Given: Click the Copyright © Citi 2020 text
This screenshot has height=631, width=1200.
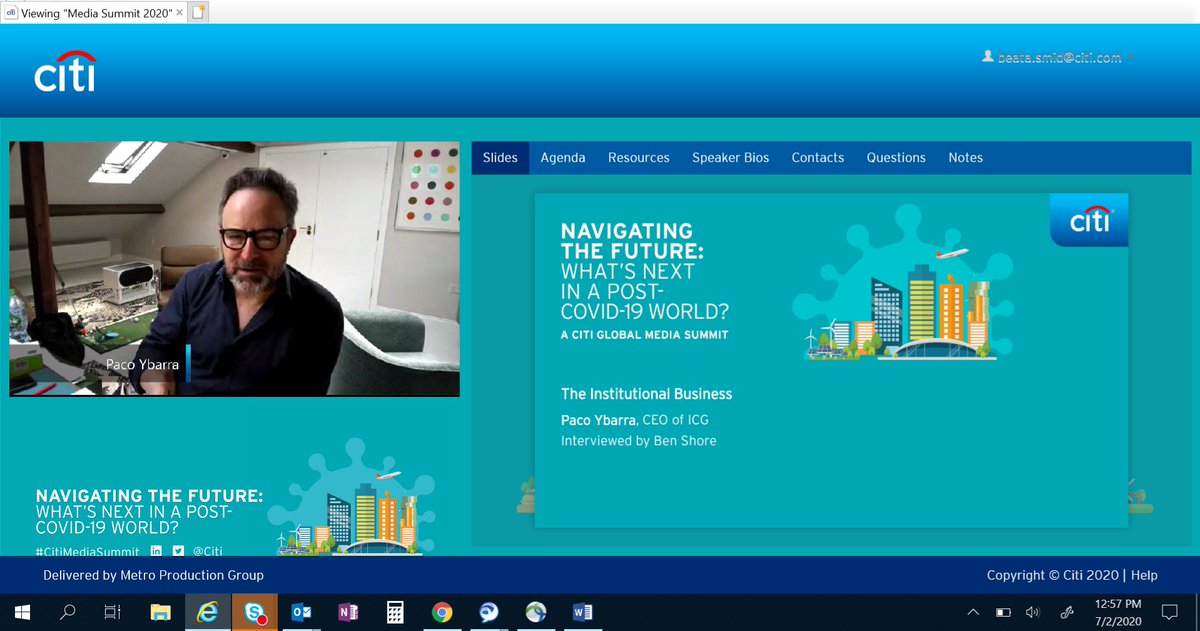Looking at the screenshot, I should coord(1053,575).
